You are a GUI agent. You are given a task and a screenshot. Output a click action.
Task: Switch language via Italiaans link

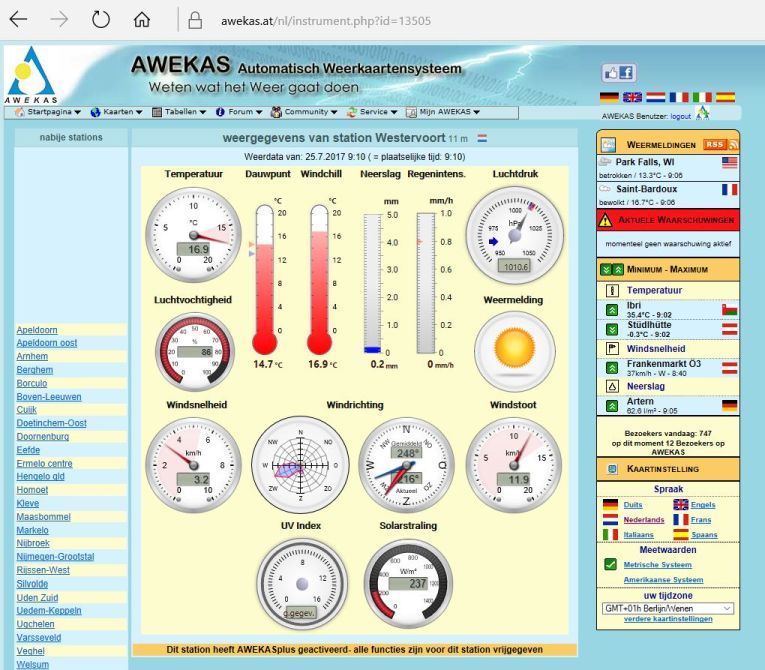click(x=638, y=535)
